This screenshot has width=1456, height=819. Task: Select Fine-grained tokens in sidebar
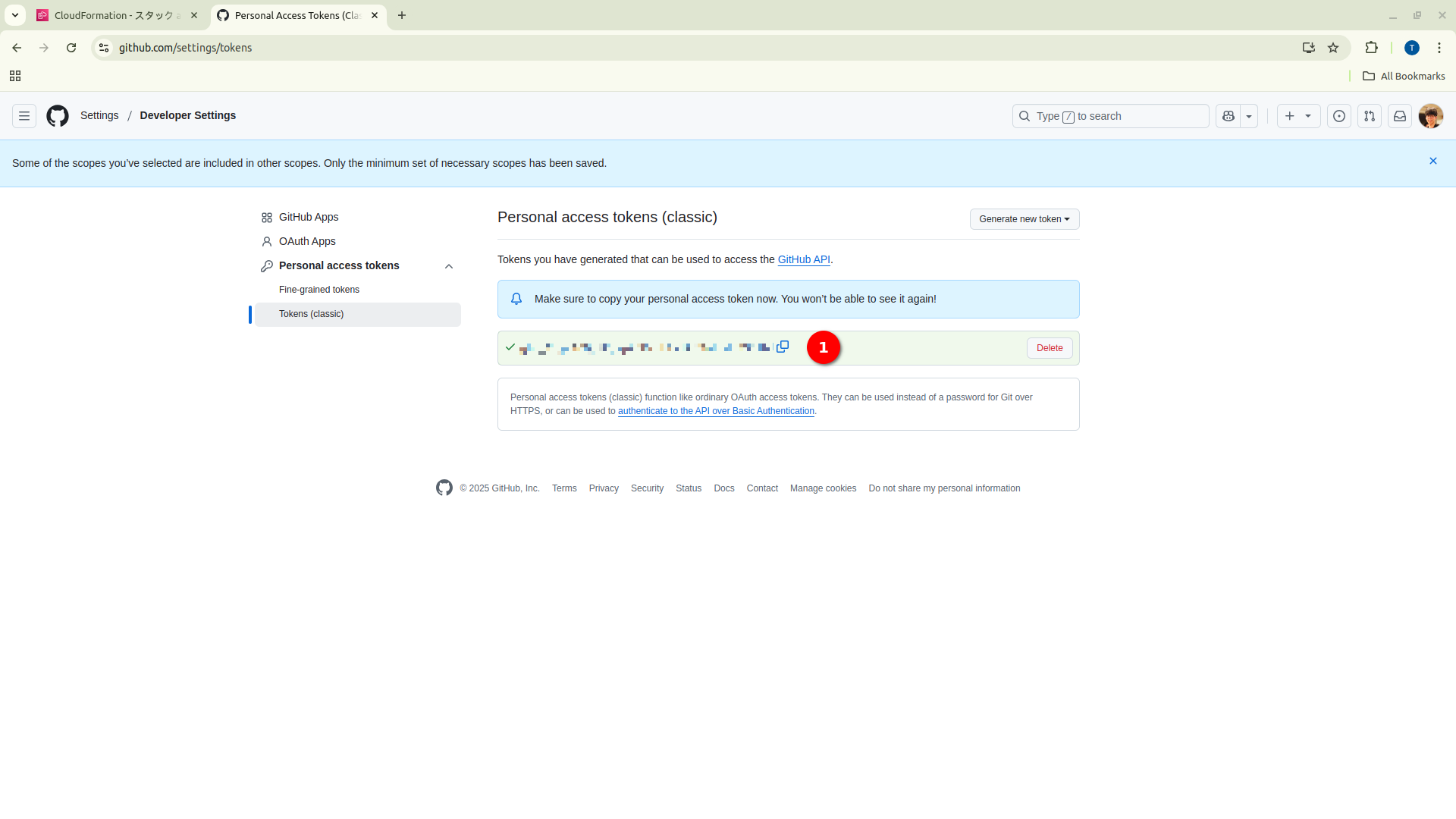[319, 290]
